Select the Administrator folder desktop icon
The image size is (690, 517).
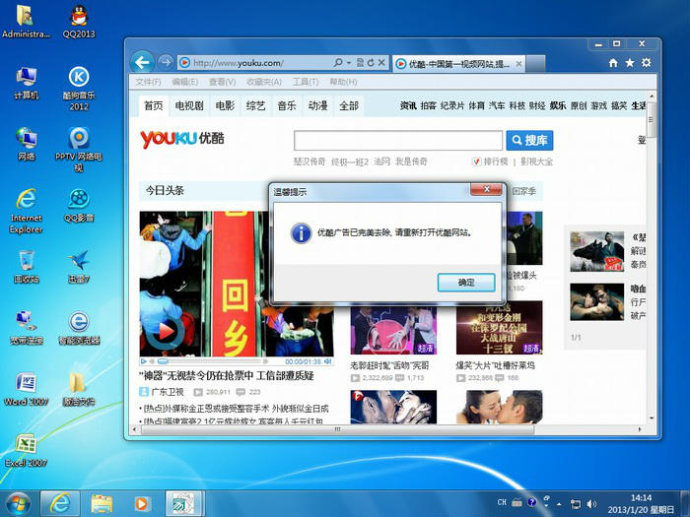[26, 22]
